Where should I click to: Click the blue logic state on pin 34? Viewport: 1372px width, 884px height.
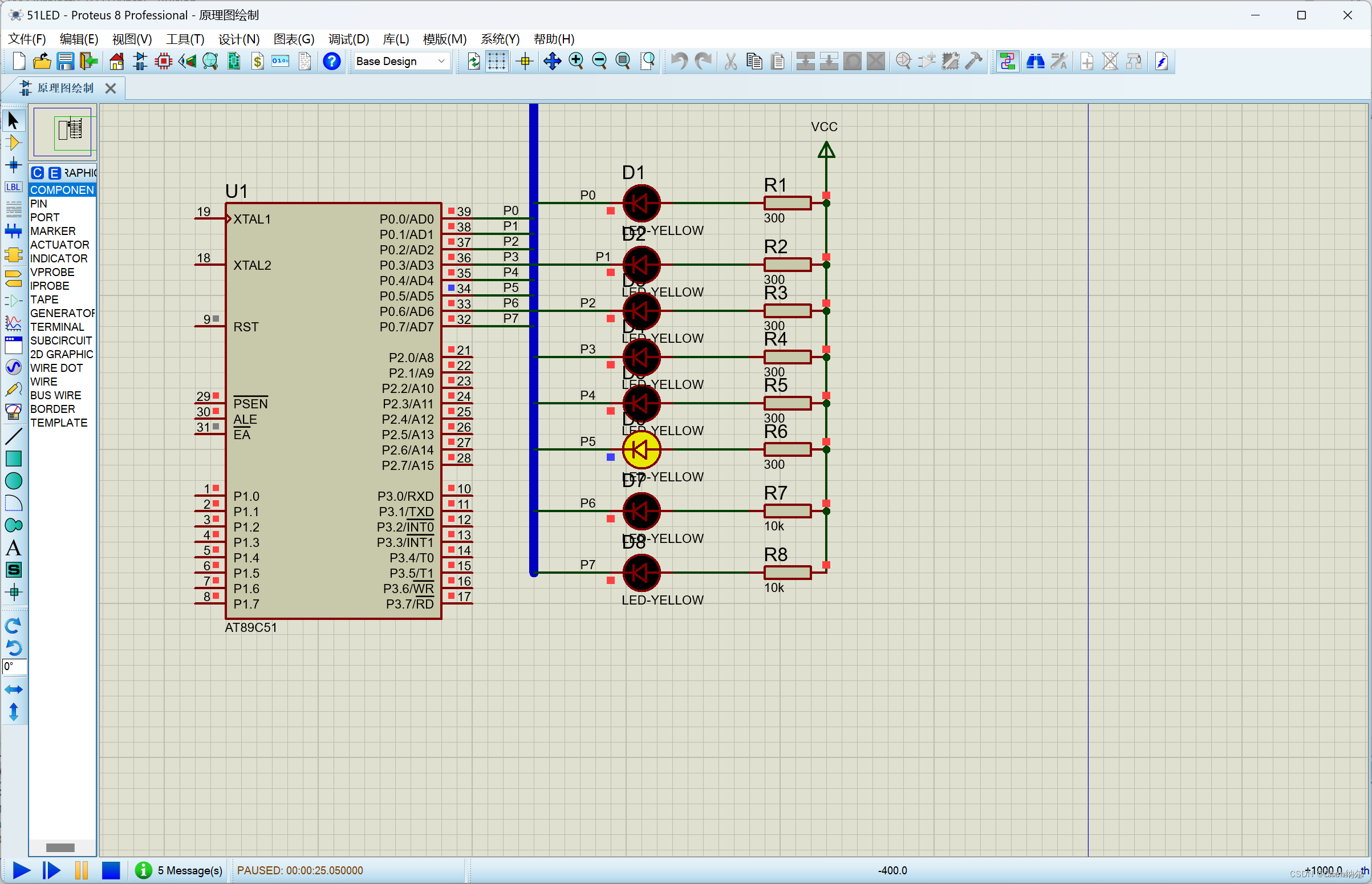coord(452,288)
